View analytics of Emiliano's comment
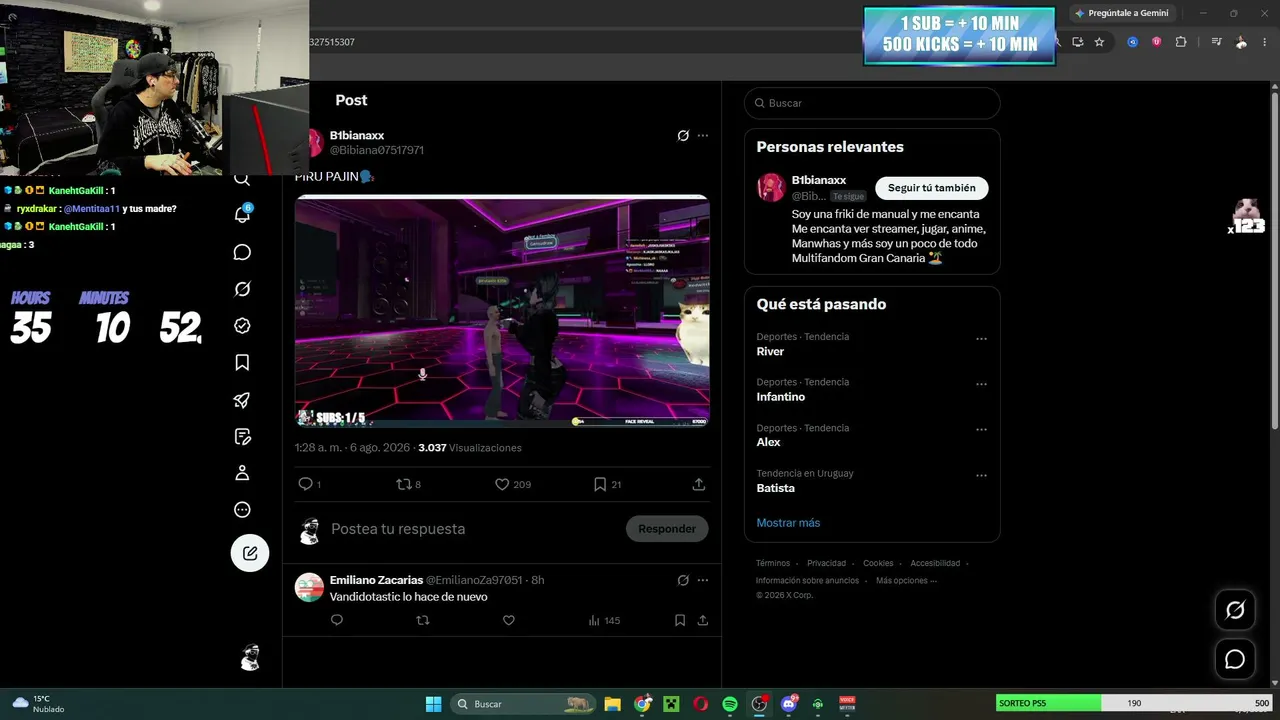1280x720 pixels. pyautogui.click(x=604, y=620)
